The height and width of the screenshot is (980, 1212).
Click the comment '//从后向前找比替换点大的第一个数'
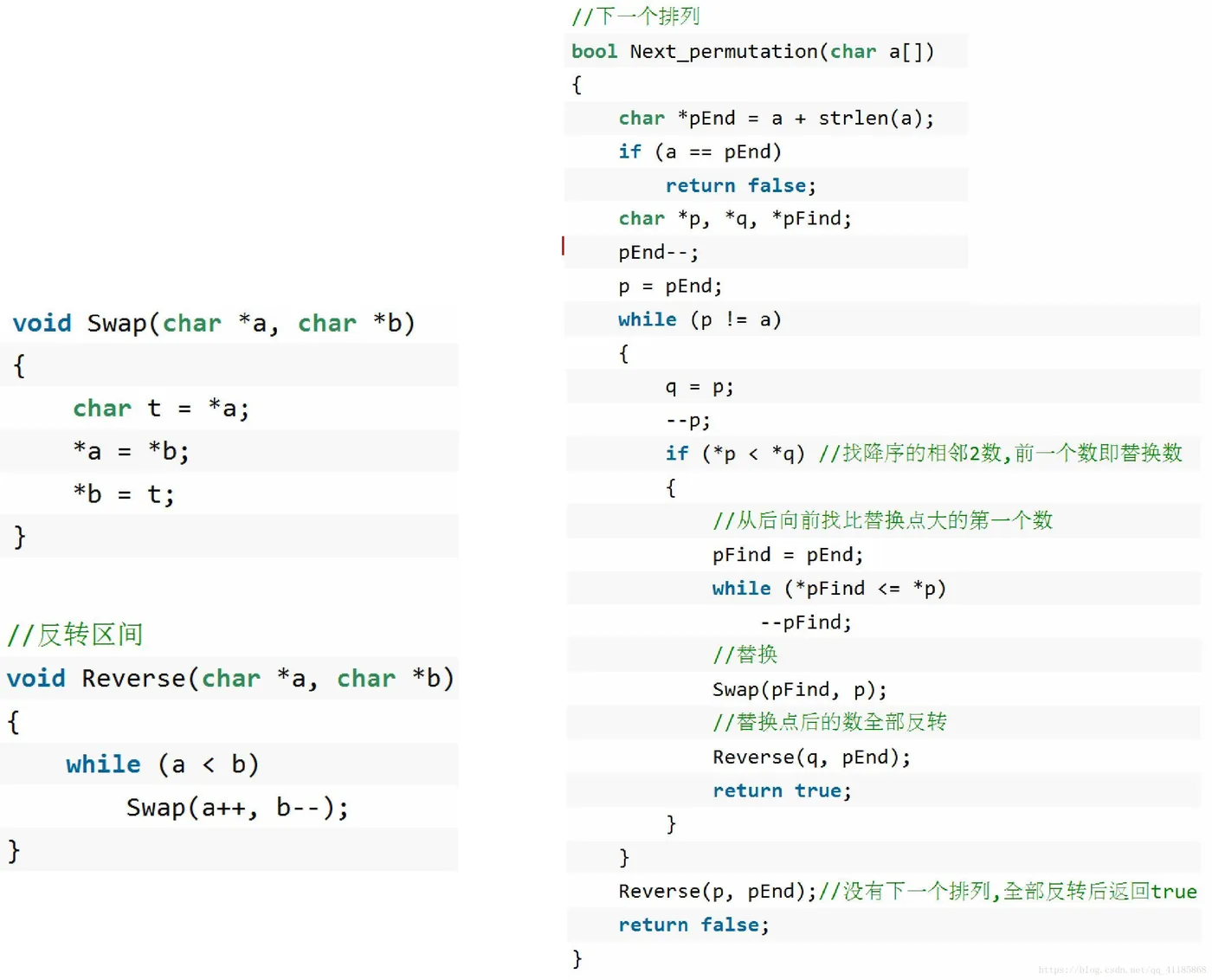pos(883,520)
